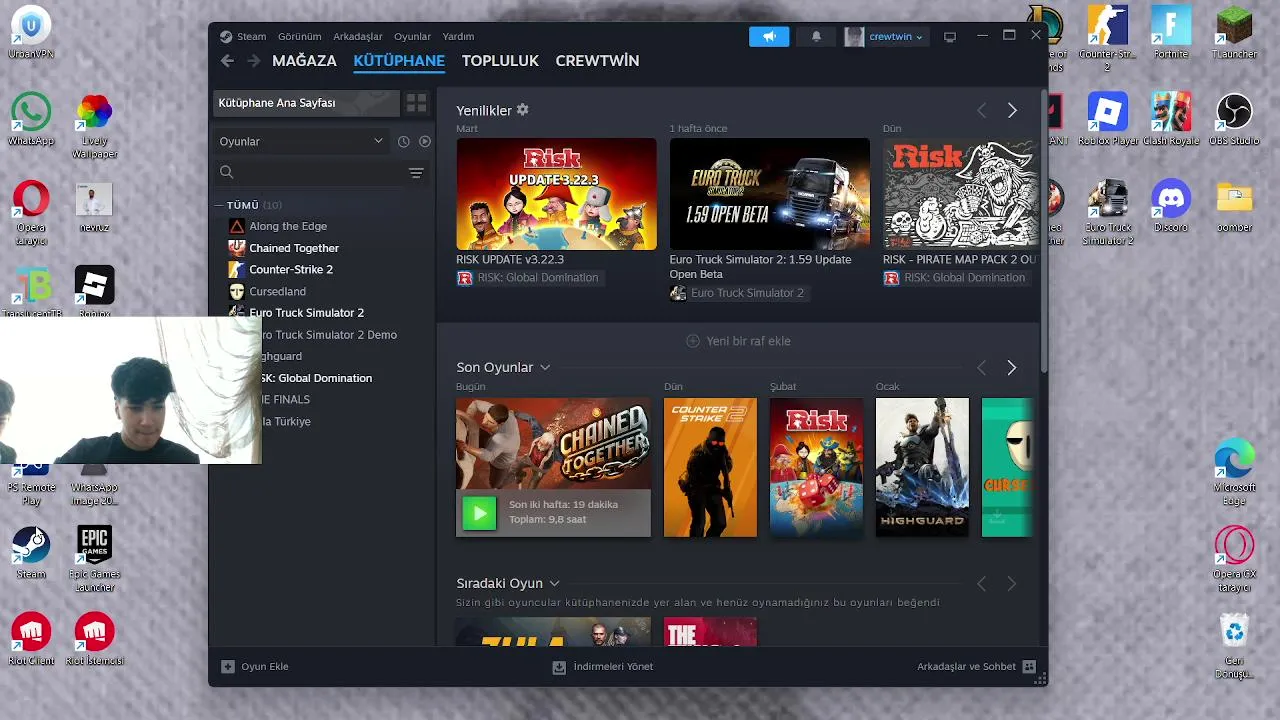Open TLauncher Minecraft desktop icon
Viewport: 1280px width, 720px height.
(x=1234, y=31)
